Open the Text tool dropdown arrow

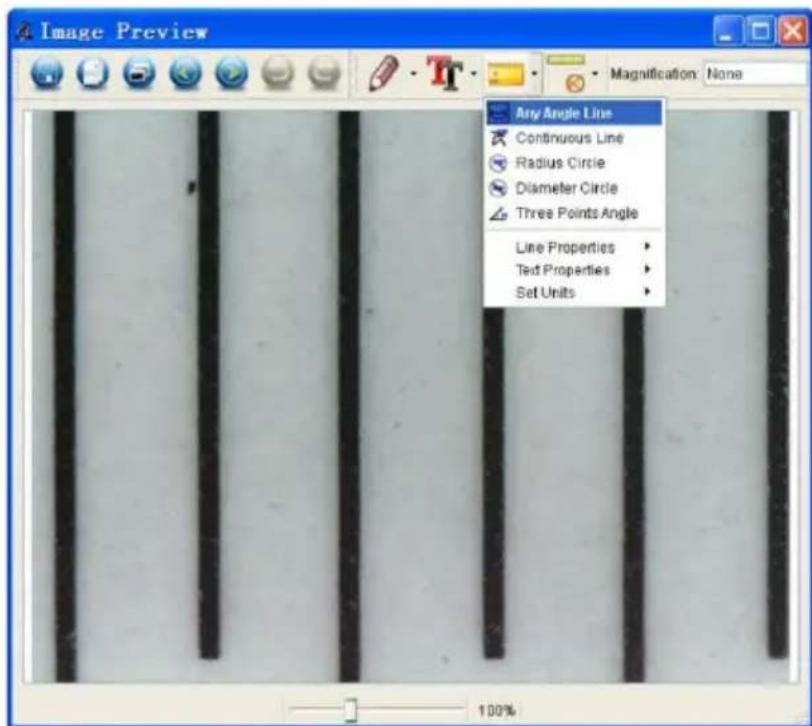pyautogui.click(x=474, y=74)
